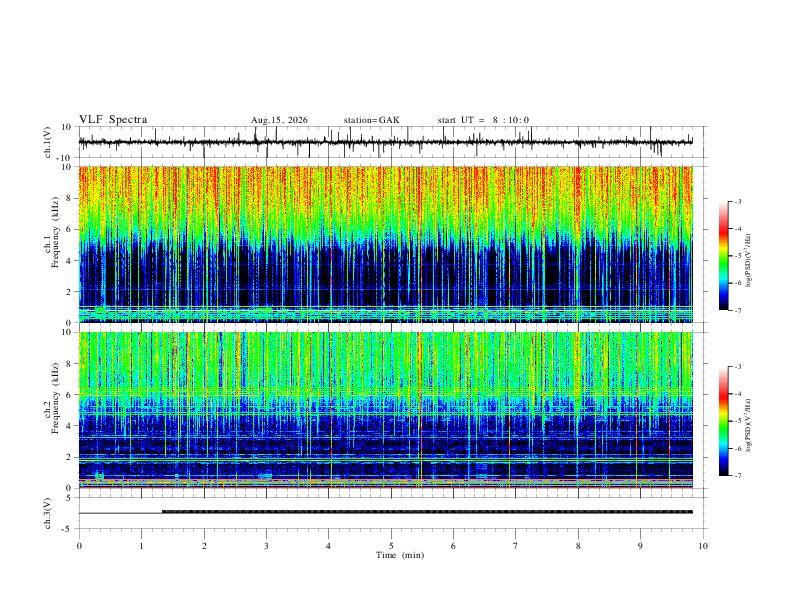The width and height of the screenshot is (792, 612).
Task: Click the start UT time label
Action: coord(483,120)
